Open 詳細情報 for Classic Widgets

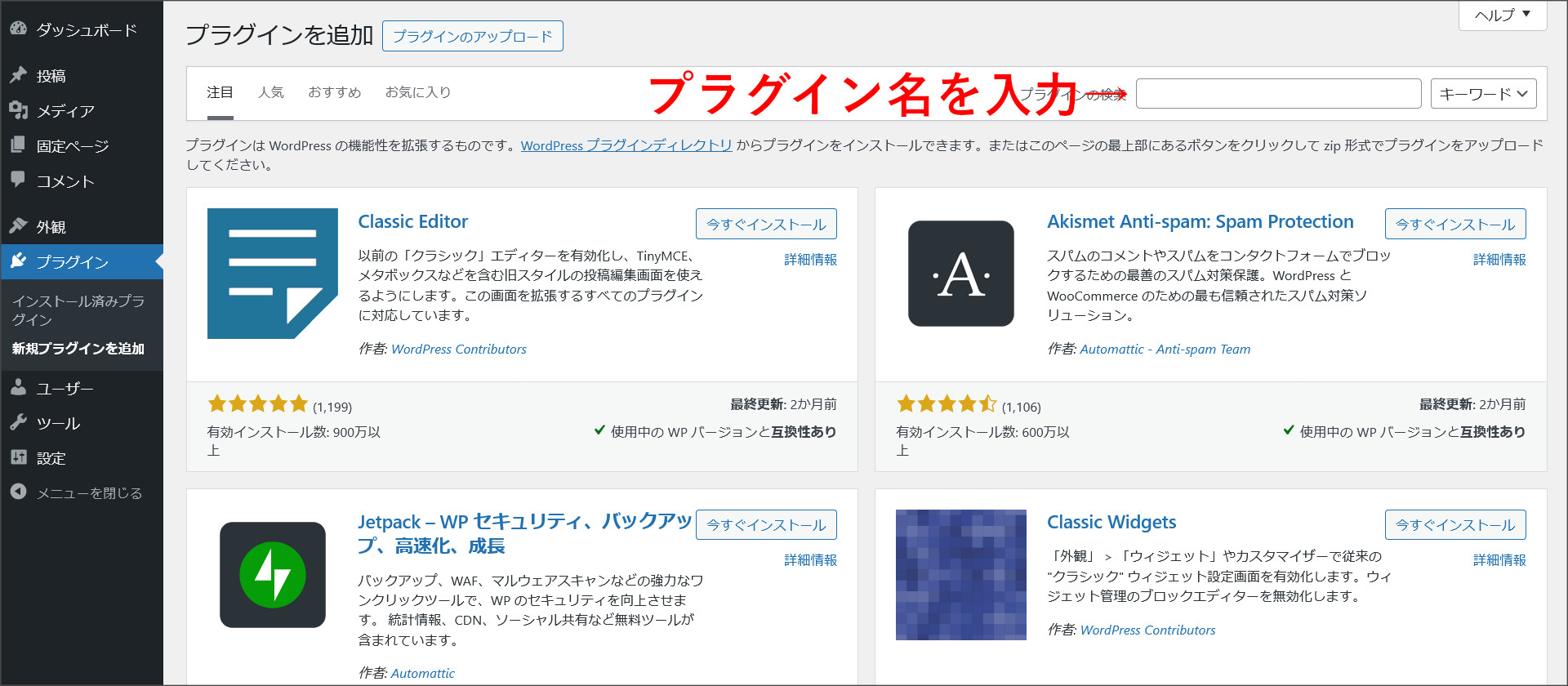click(1499, 560)
